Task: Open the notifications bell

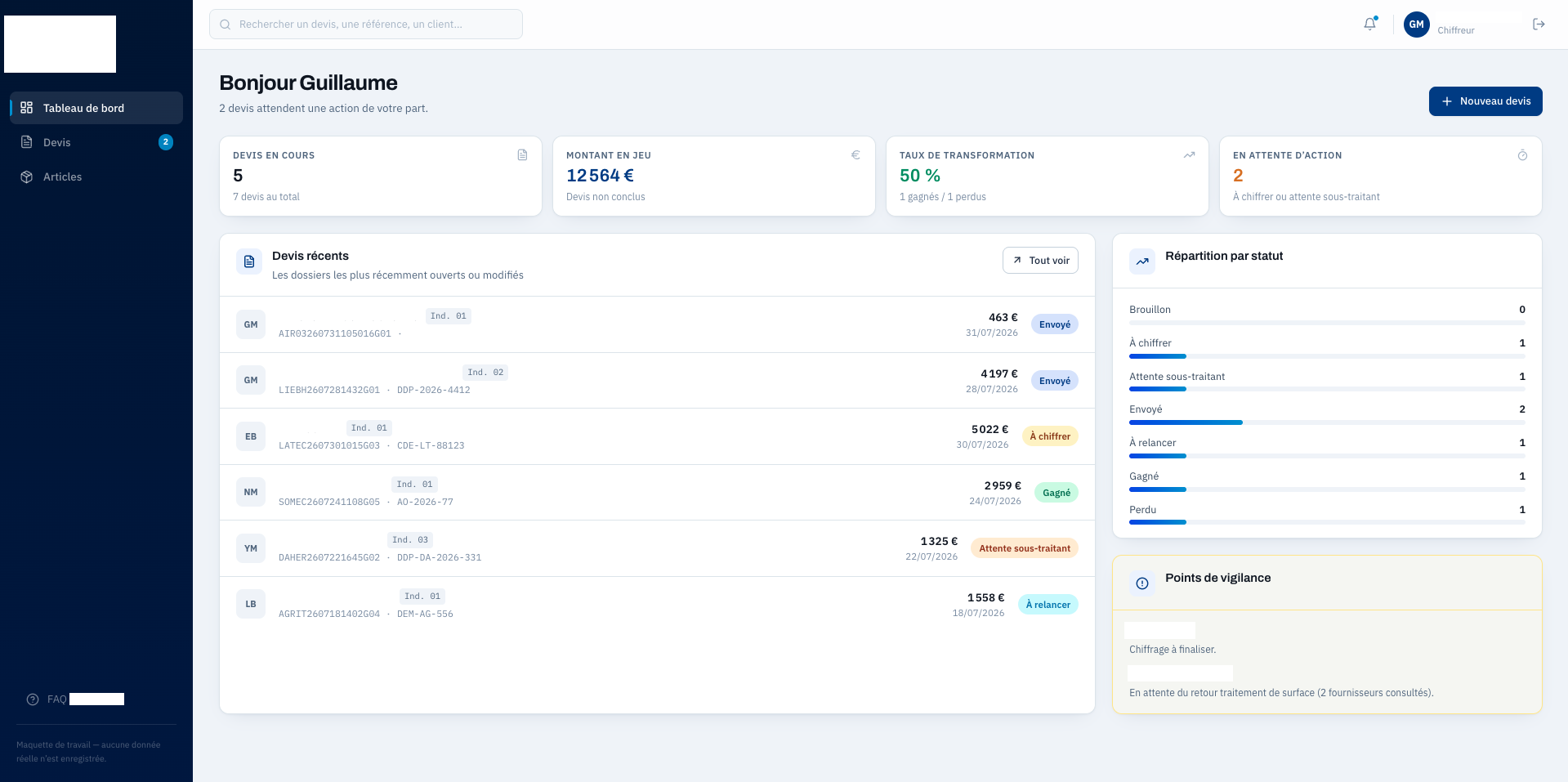Action: coord(1370,25)
